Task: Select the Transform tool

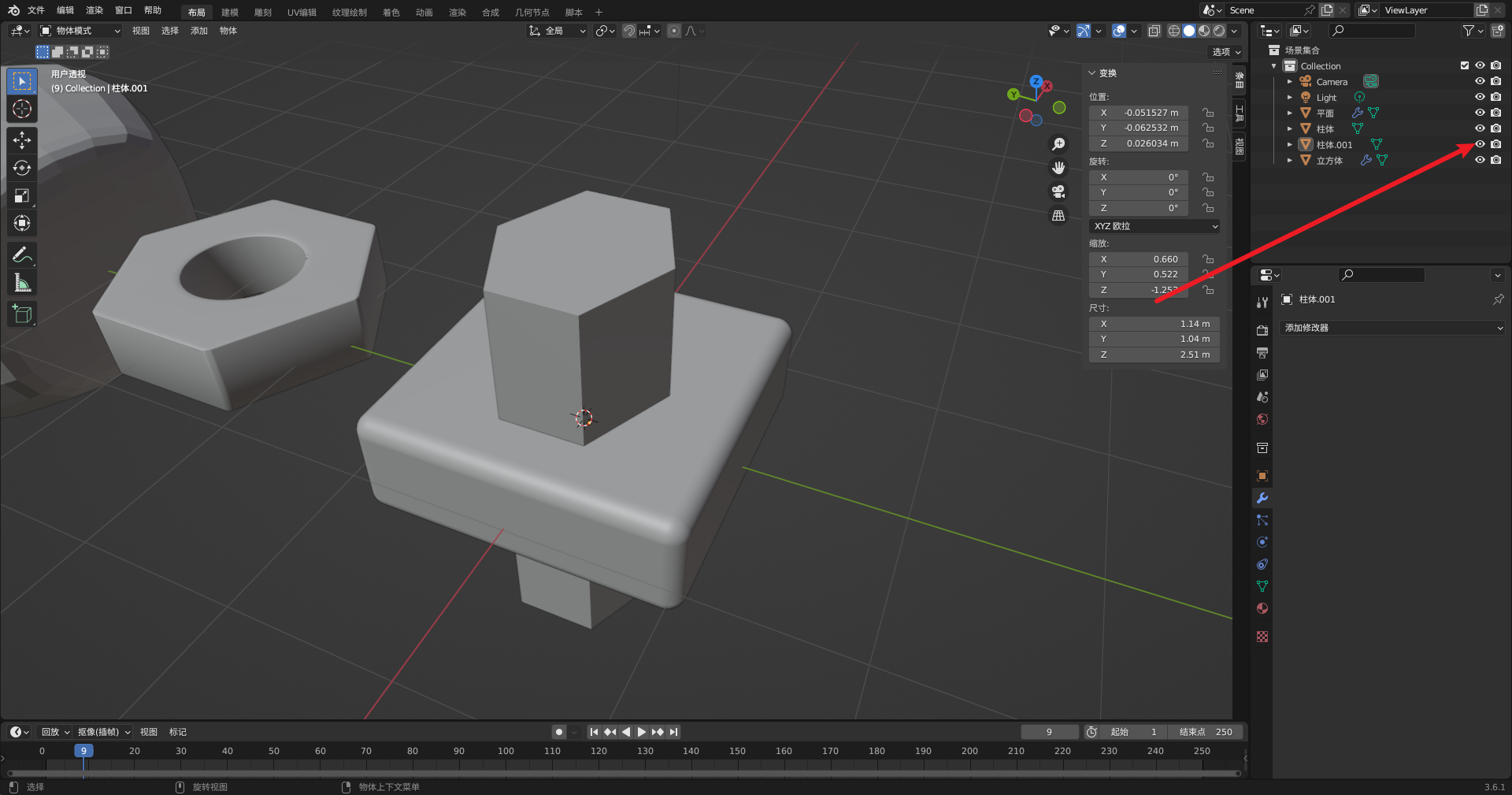Action: coord(22,223)
